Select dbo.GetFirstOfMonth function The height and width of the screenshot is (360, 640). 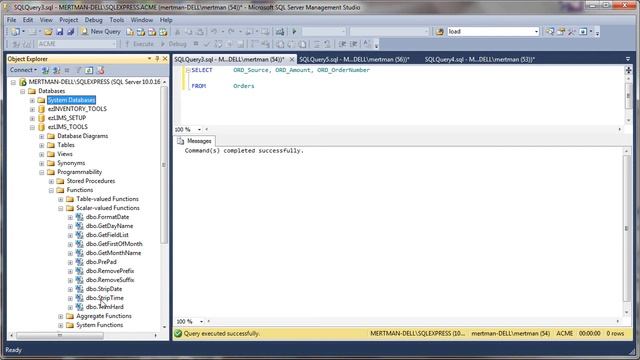click(114, 244)
